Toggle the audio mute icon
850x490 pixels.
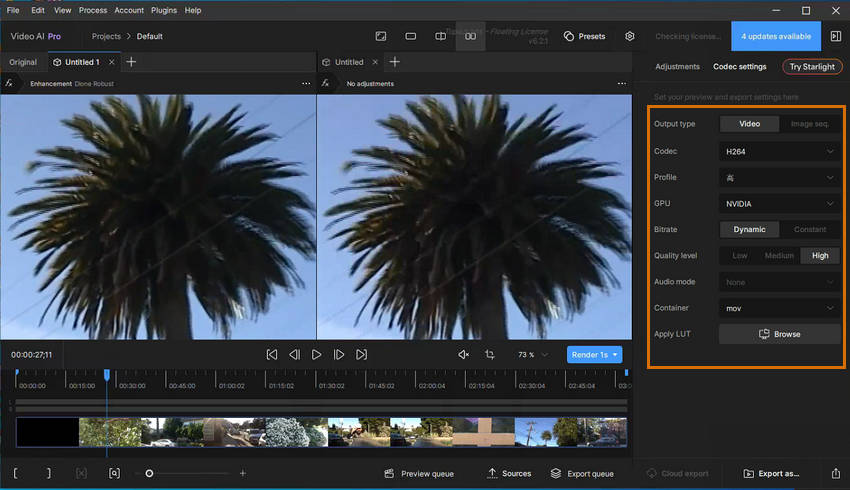[463, 354]
